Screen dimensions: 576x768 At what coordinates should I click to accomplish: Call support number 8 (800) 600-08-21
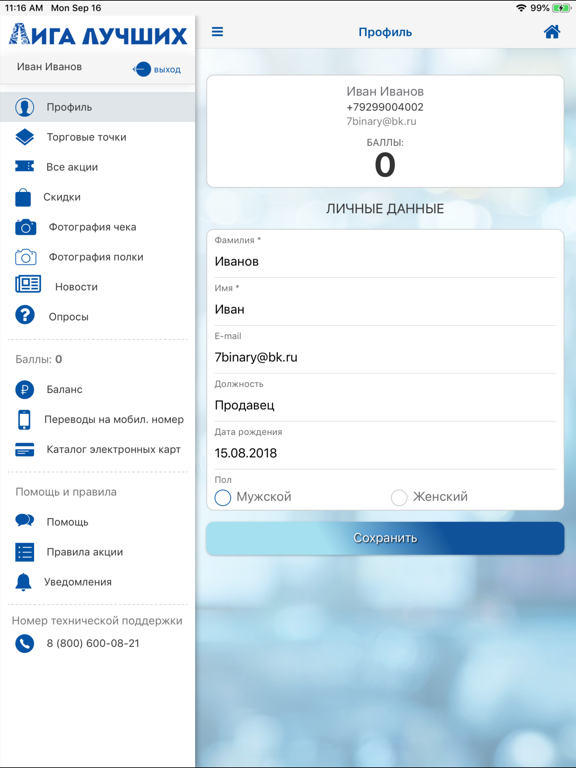point(93,644)
